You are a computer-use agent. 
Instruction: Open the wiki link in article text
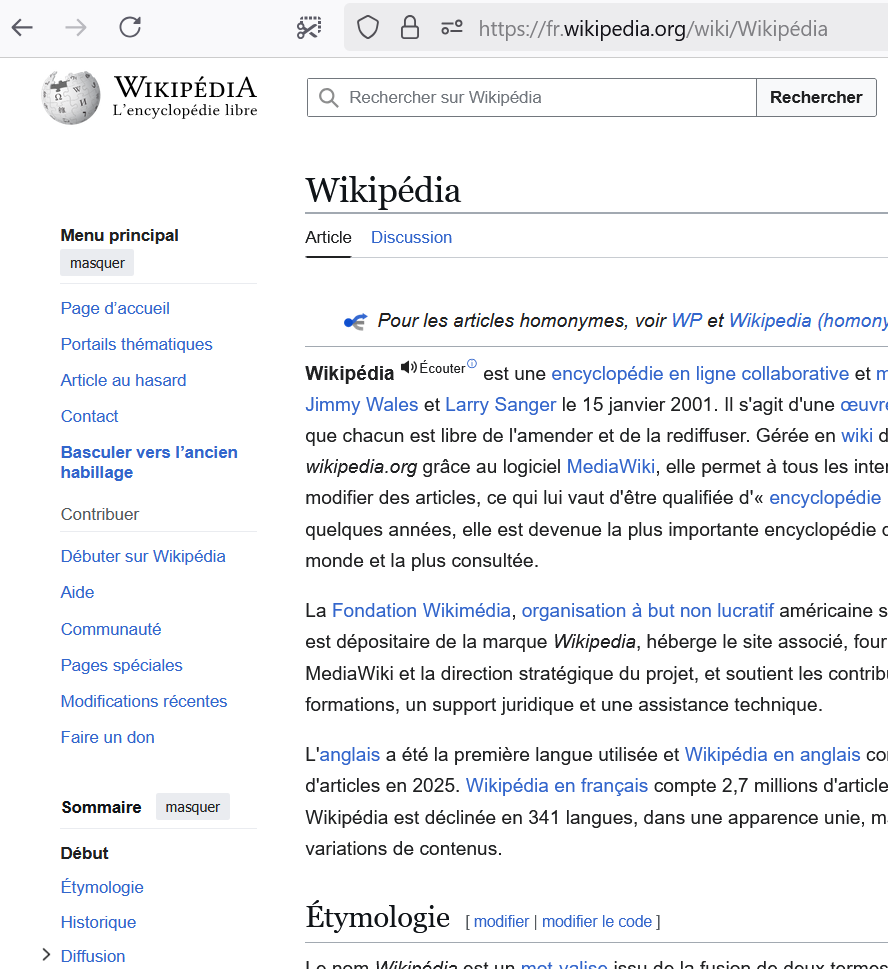click(857, 436)
